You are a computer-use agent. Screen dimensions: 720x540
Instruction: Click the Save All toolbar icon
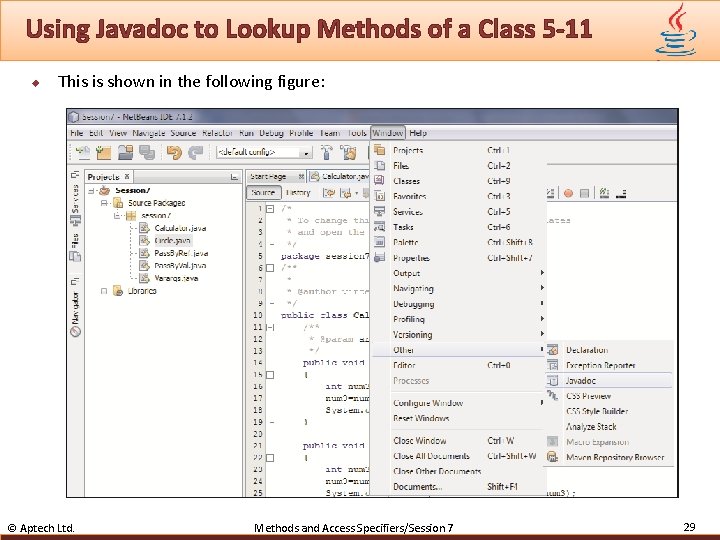[147, 152]
